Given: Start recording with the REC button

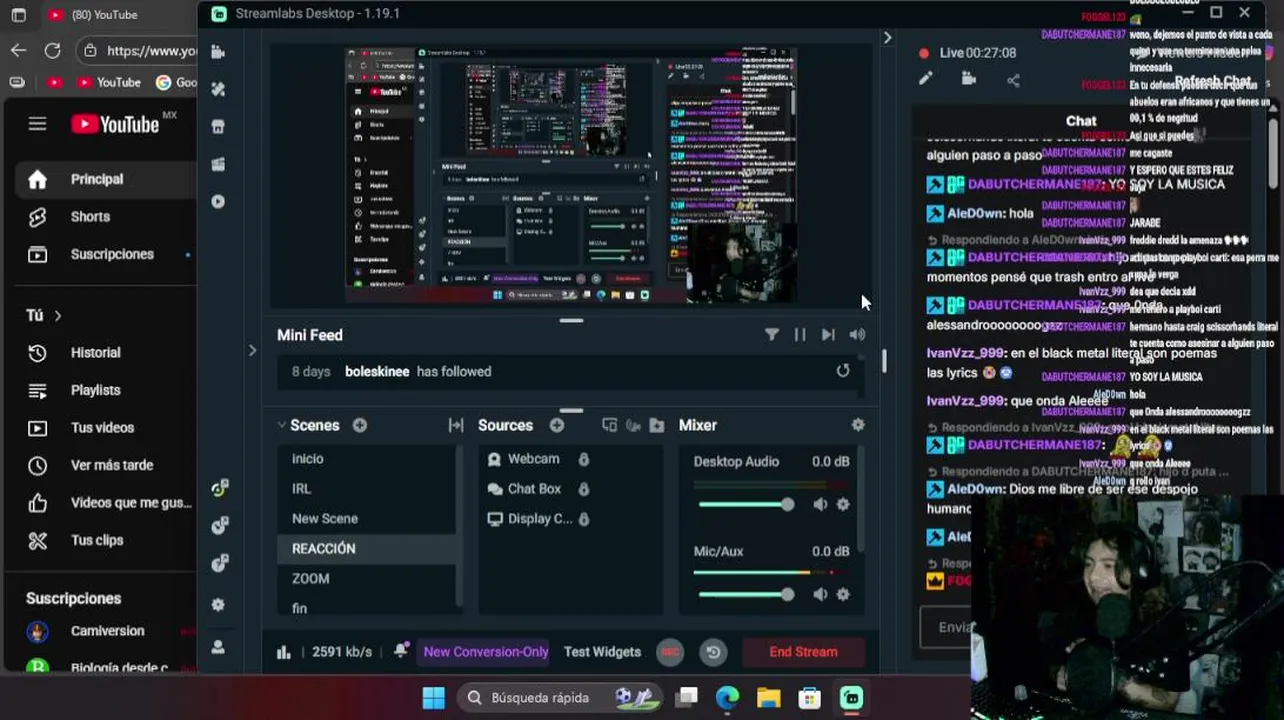Looking at the screenshot, I should tap(670, 652).
